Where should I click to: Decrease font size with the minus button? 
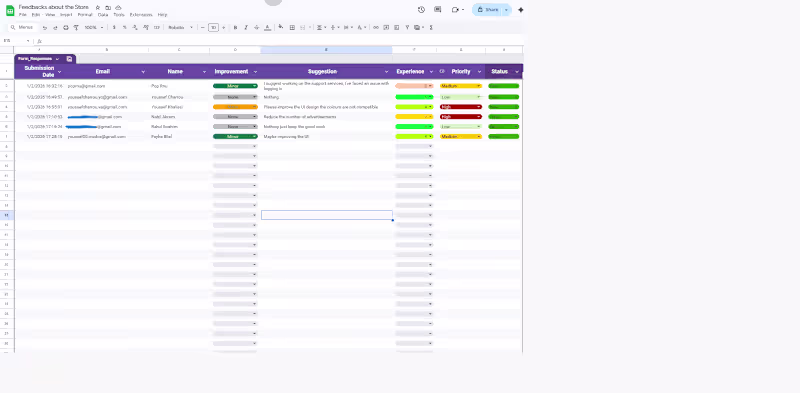coord(203,28)
